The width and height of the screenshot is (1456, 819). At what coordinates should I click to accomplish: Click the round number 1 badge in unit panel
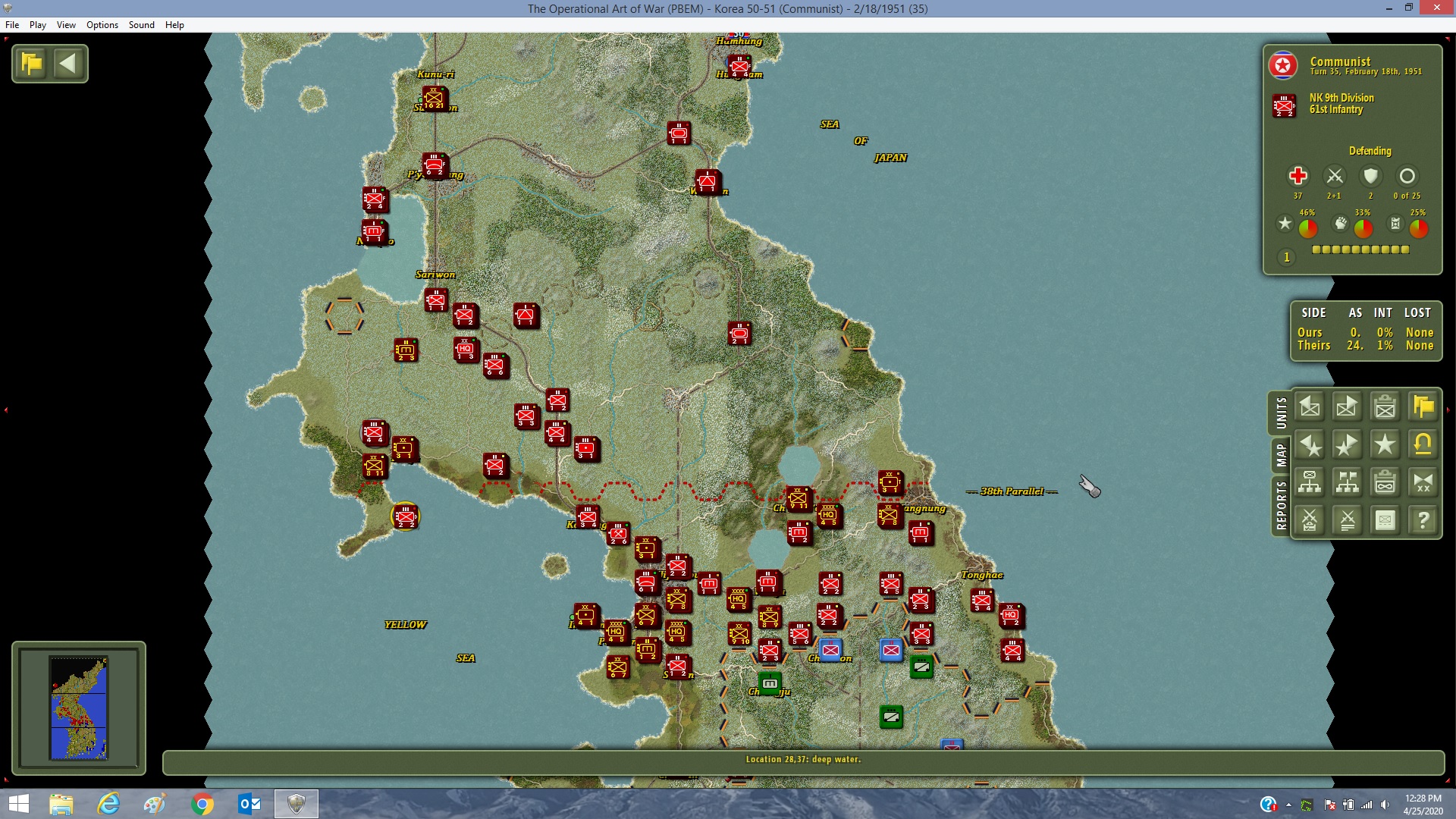pyautogui.click(x=1286, y=257)
